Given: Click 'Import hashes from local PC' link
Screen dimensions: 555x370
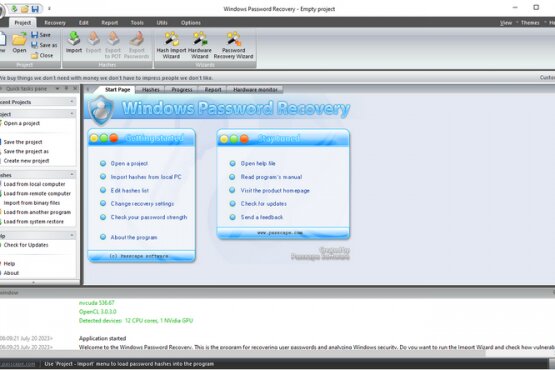Looking at the screenshot, I should point(146,177).
